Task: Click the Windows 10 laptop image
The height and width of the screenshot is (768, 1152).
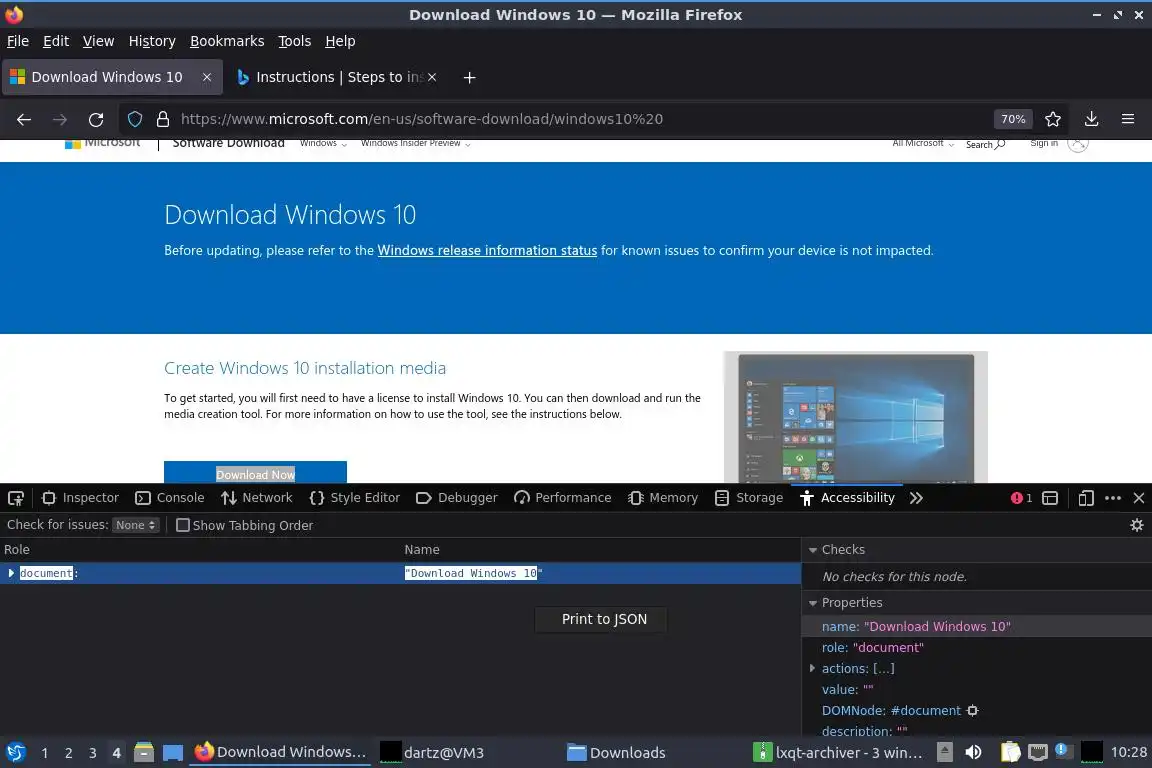Action: pos(856,417)
